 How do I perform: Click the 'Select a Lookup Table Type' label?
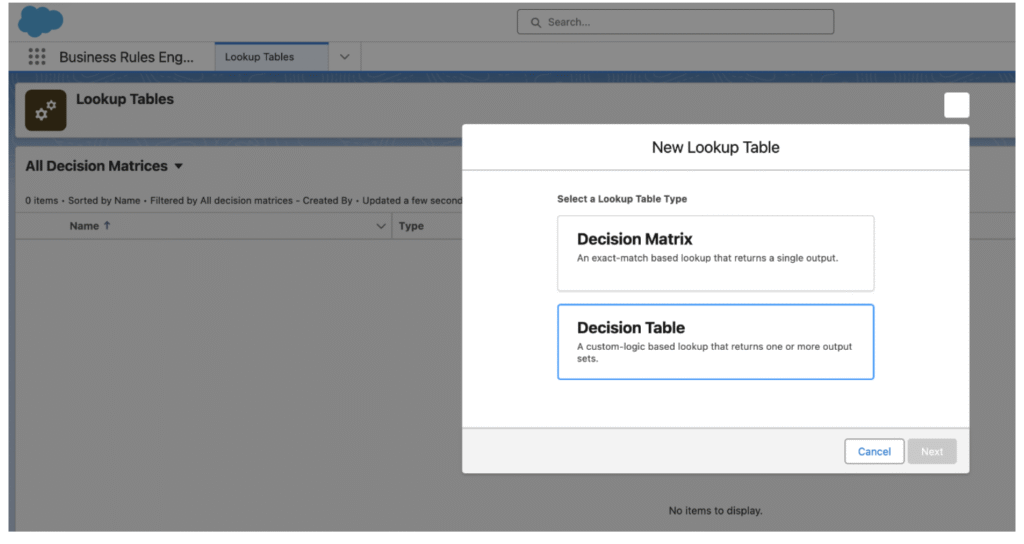point(622,199)
